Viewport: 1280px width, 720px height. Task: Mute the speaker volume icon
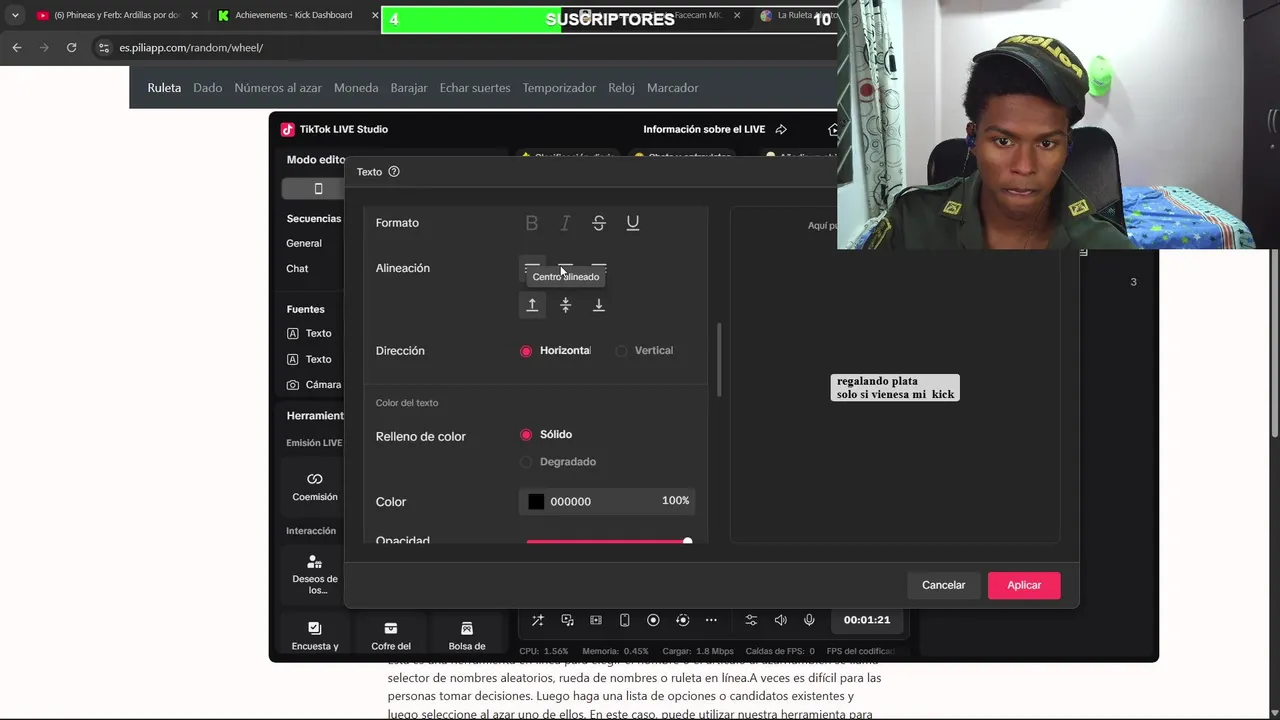(x=781, y=620)
